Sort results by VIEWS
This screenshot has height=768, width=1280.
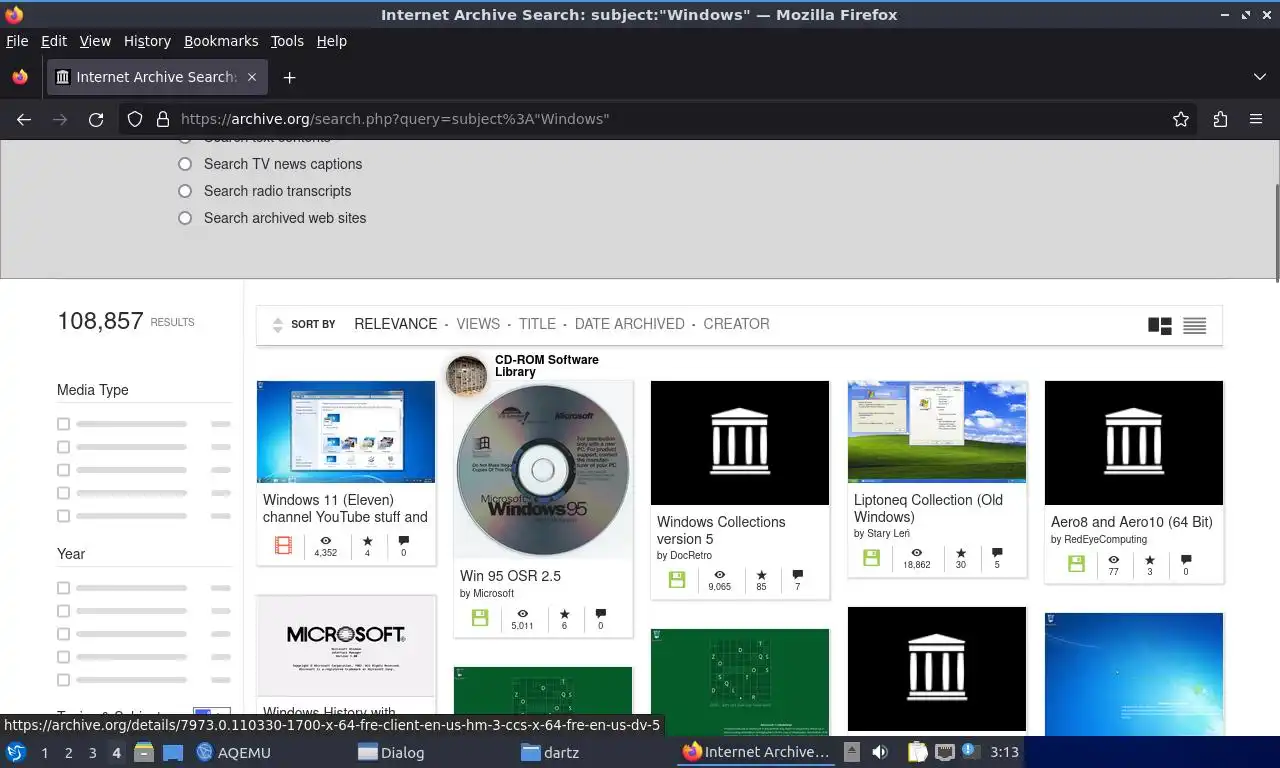(478, 324)
